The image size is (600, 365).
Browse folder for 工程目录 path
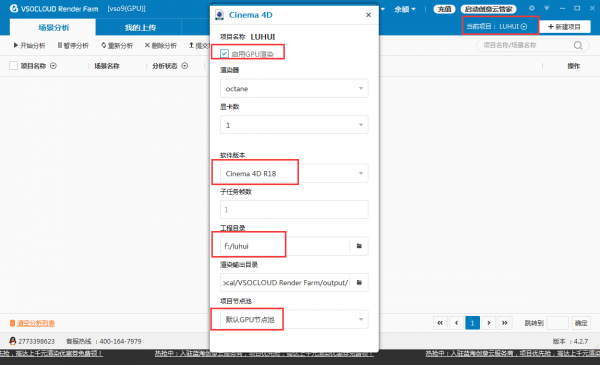click(x=359, y=246)
